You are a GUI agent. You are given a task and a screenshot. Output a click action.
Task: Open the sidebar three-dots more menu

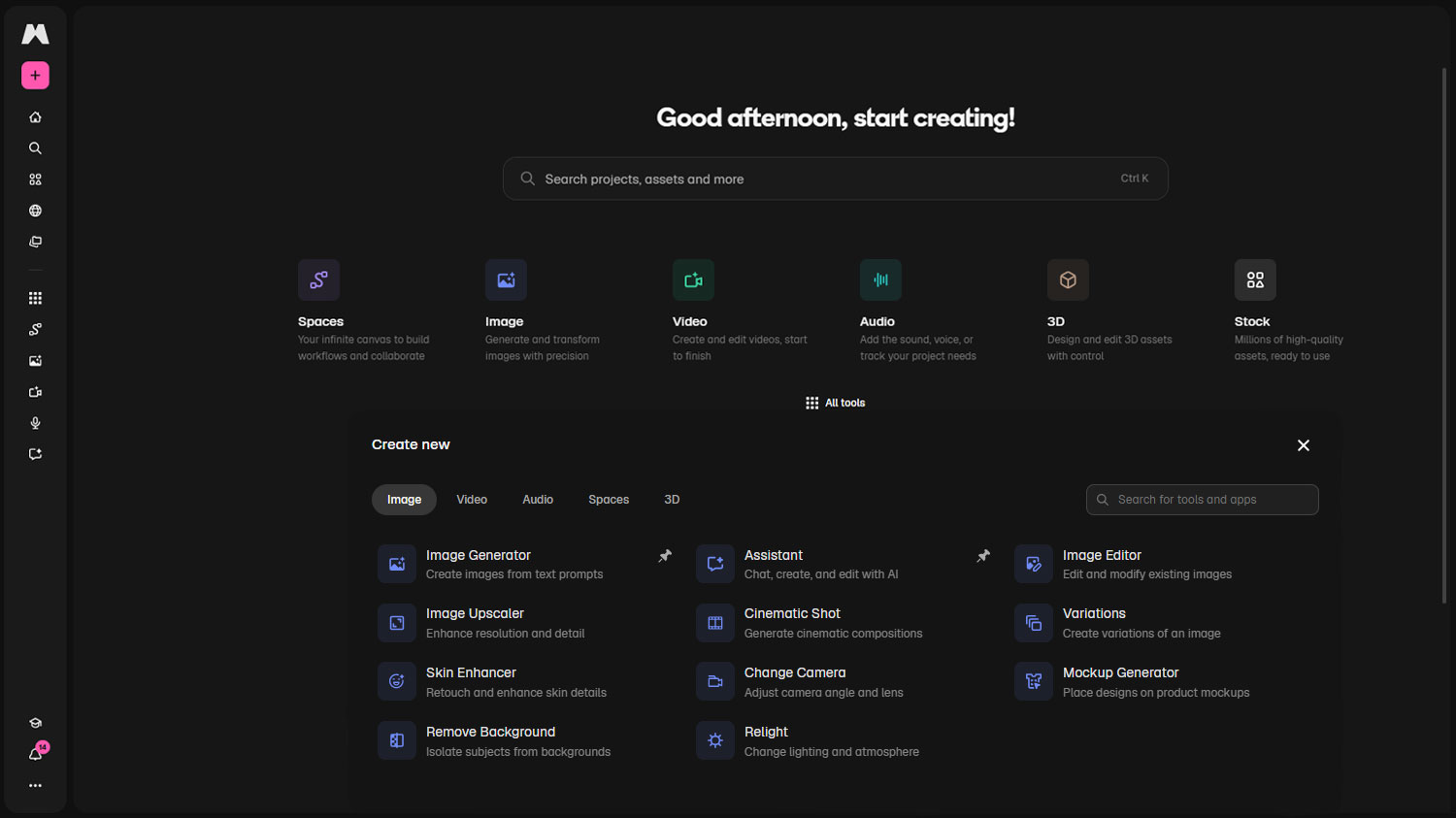pos(35,785)
